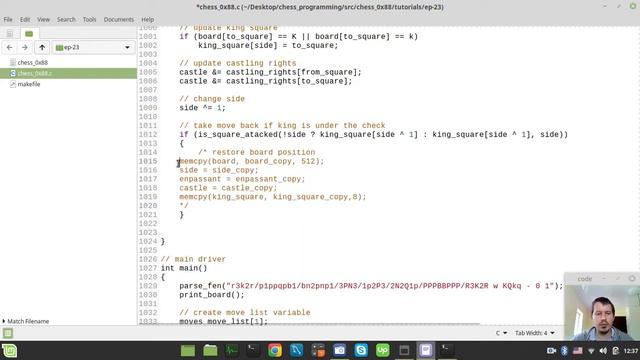This screenshot has height=360, width=640.
Task: Launch the System Monitor from taskbar
Action: click(x=232, y=351)
